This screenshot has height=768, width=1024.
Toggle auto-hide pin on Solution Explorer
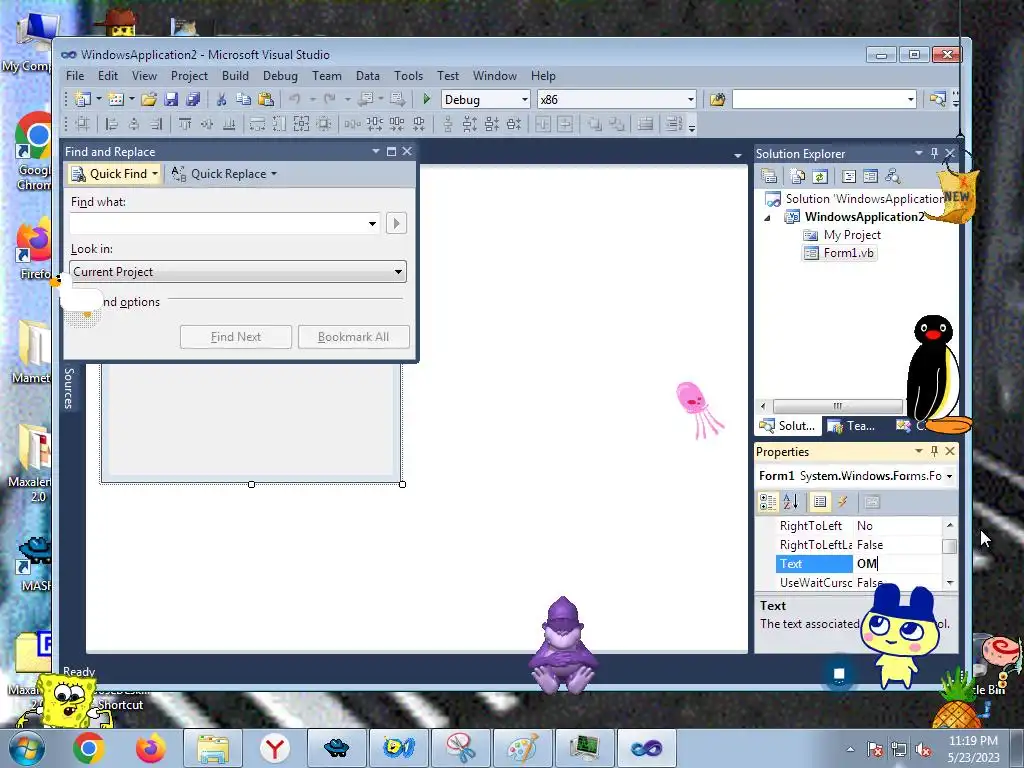coord(935,153)
